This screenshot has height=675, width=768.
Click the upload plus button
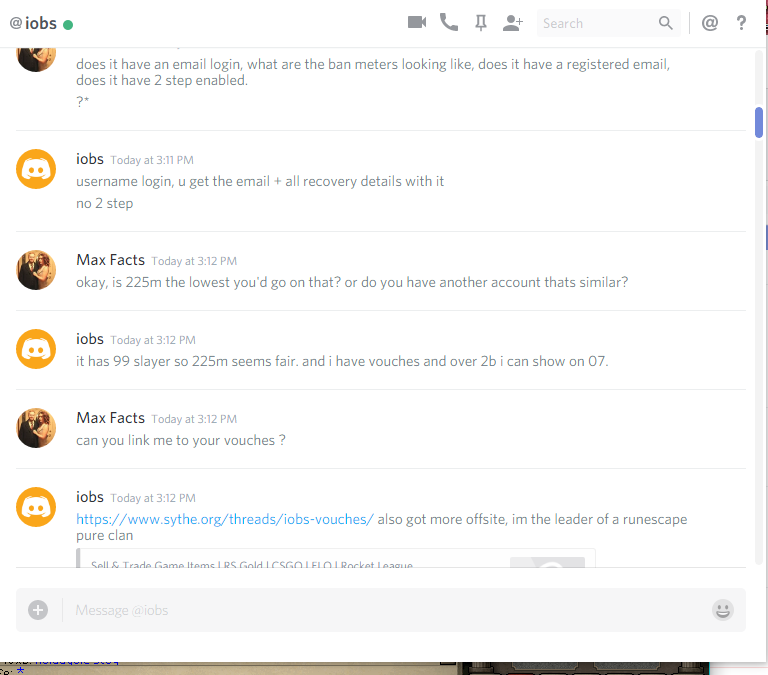click(38, 610)
